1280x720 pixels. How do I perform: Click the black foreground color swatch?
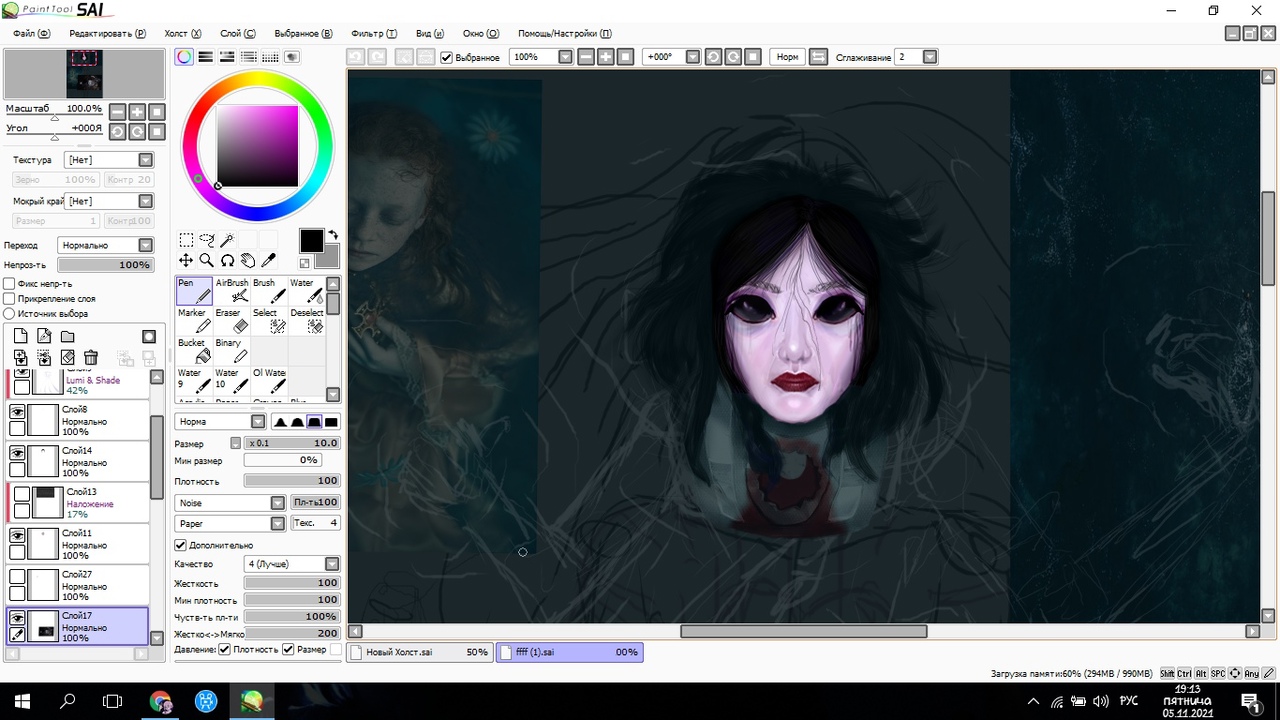(311, 240)
